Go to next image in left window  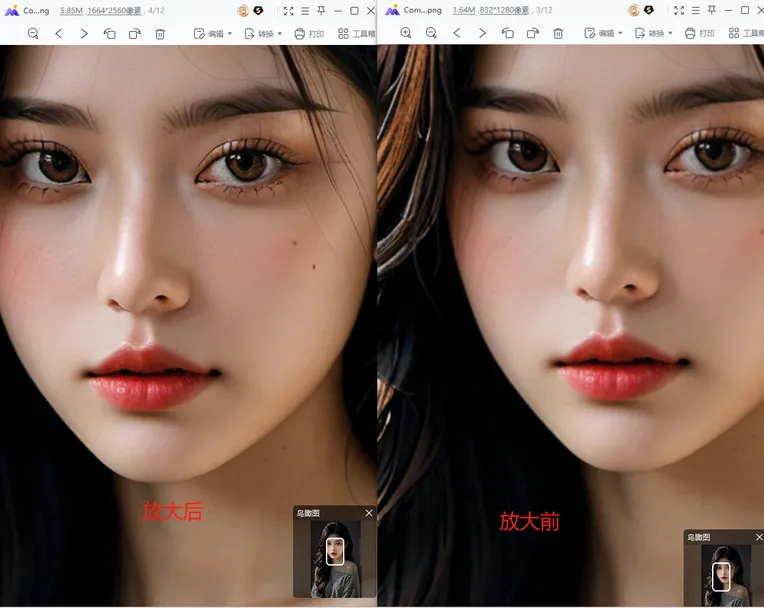[84, 34]
